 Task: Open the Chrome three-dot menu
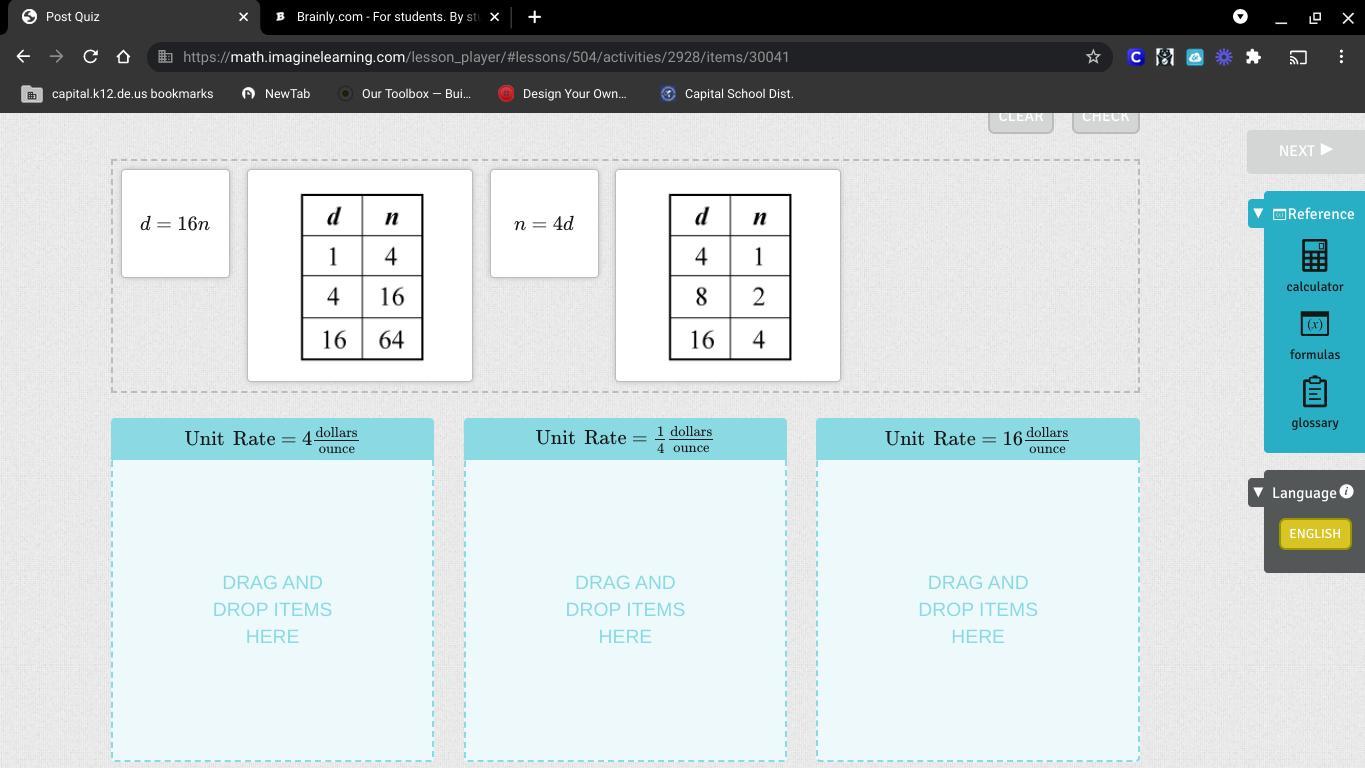(x=1341, y=57)
